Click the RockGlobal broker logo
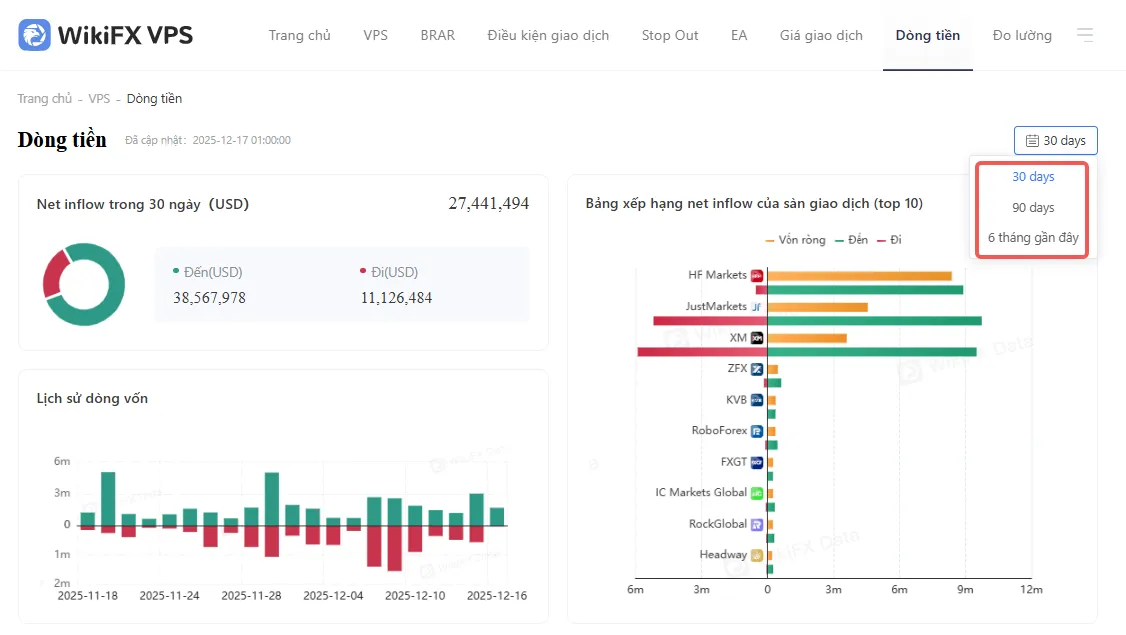 click(x=757, y=524)
